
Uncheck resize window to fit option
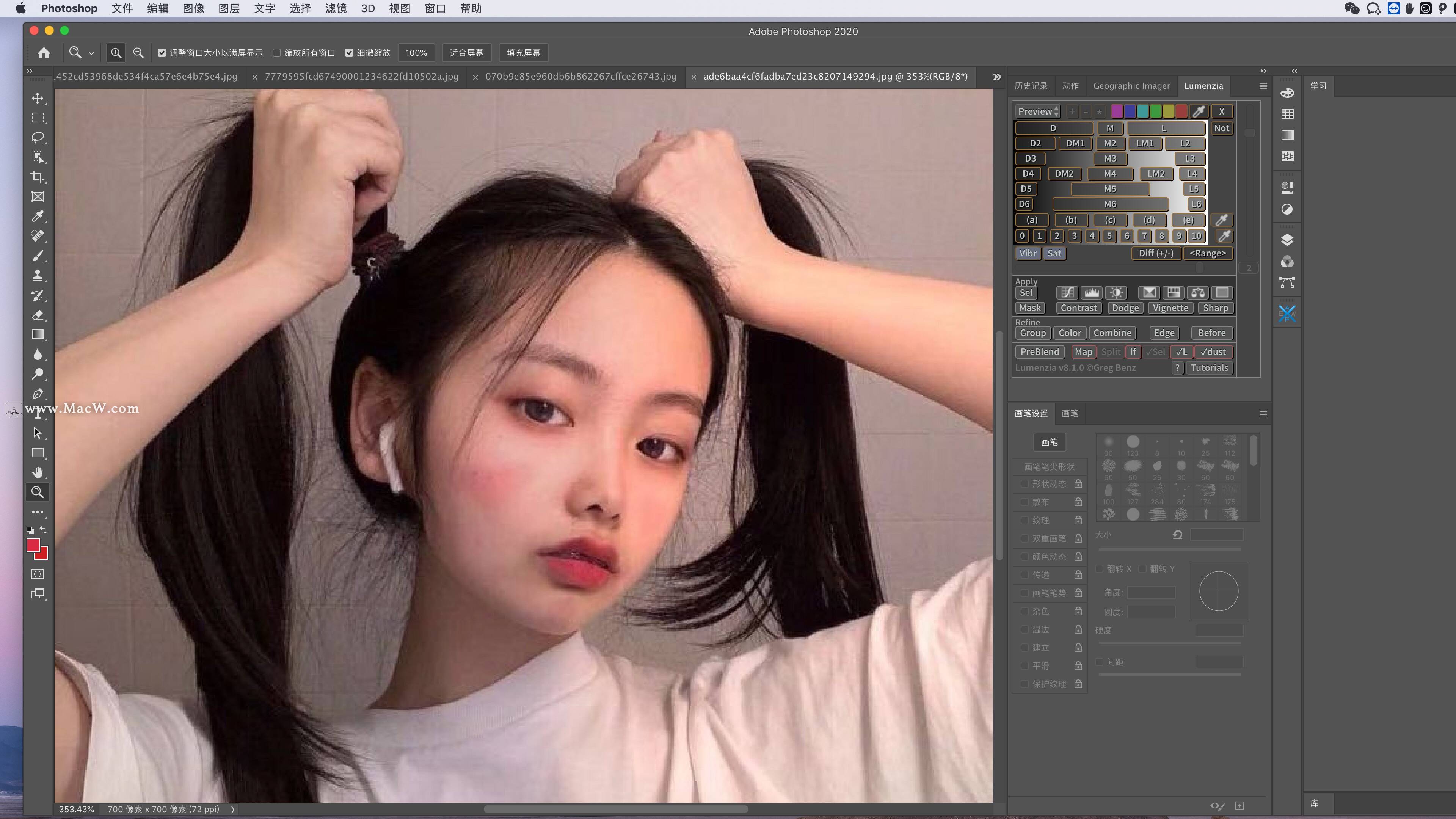pos(162,53)
